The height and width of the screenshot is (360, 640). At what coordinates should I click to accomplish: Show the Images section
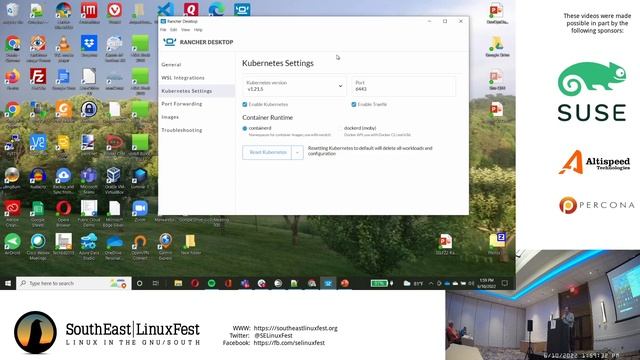click(x=170, y=117)
